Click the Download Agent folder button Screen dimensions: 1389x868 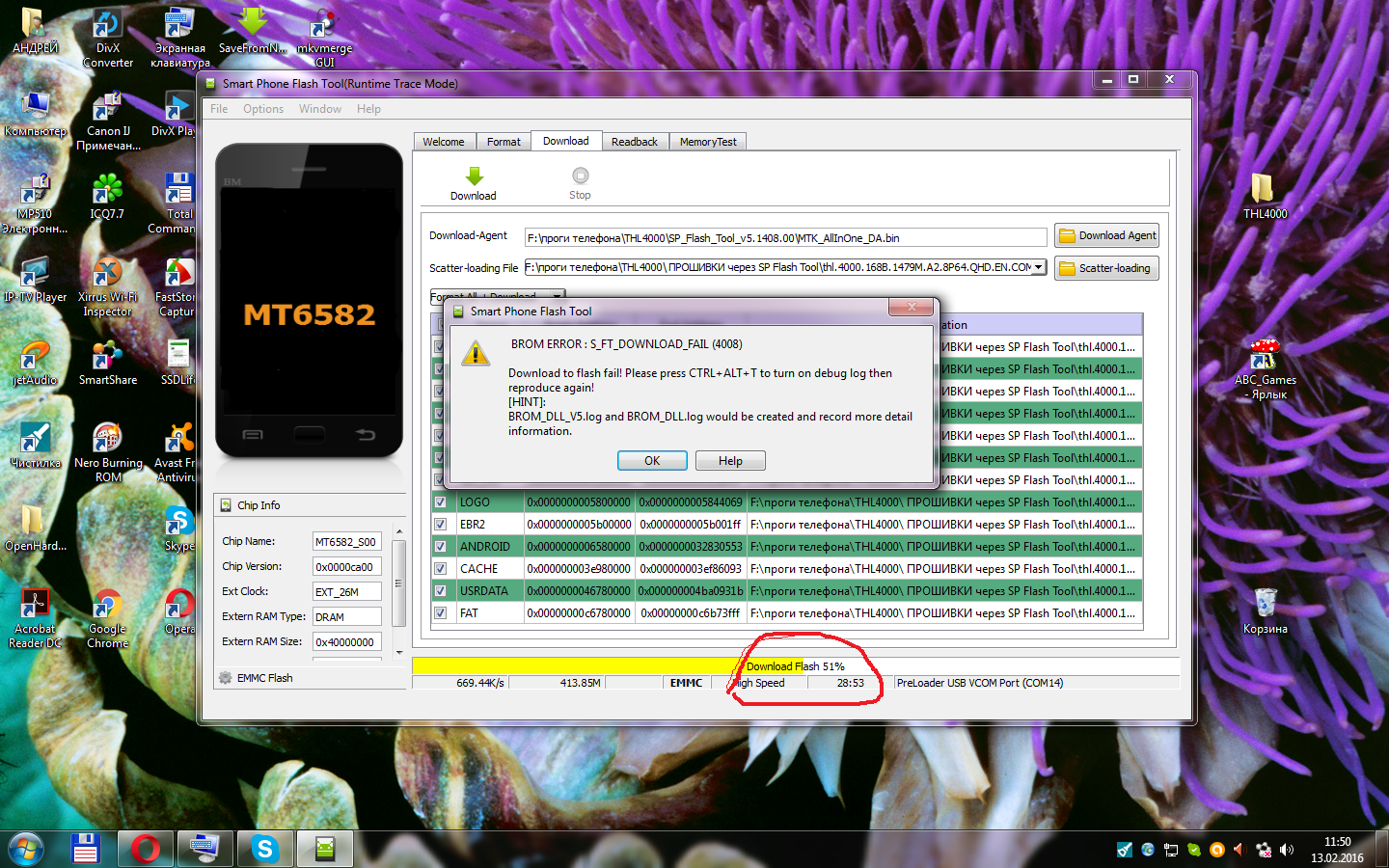click(1106, 236)
